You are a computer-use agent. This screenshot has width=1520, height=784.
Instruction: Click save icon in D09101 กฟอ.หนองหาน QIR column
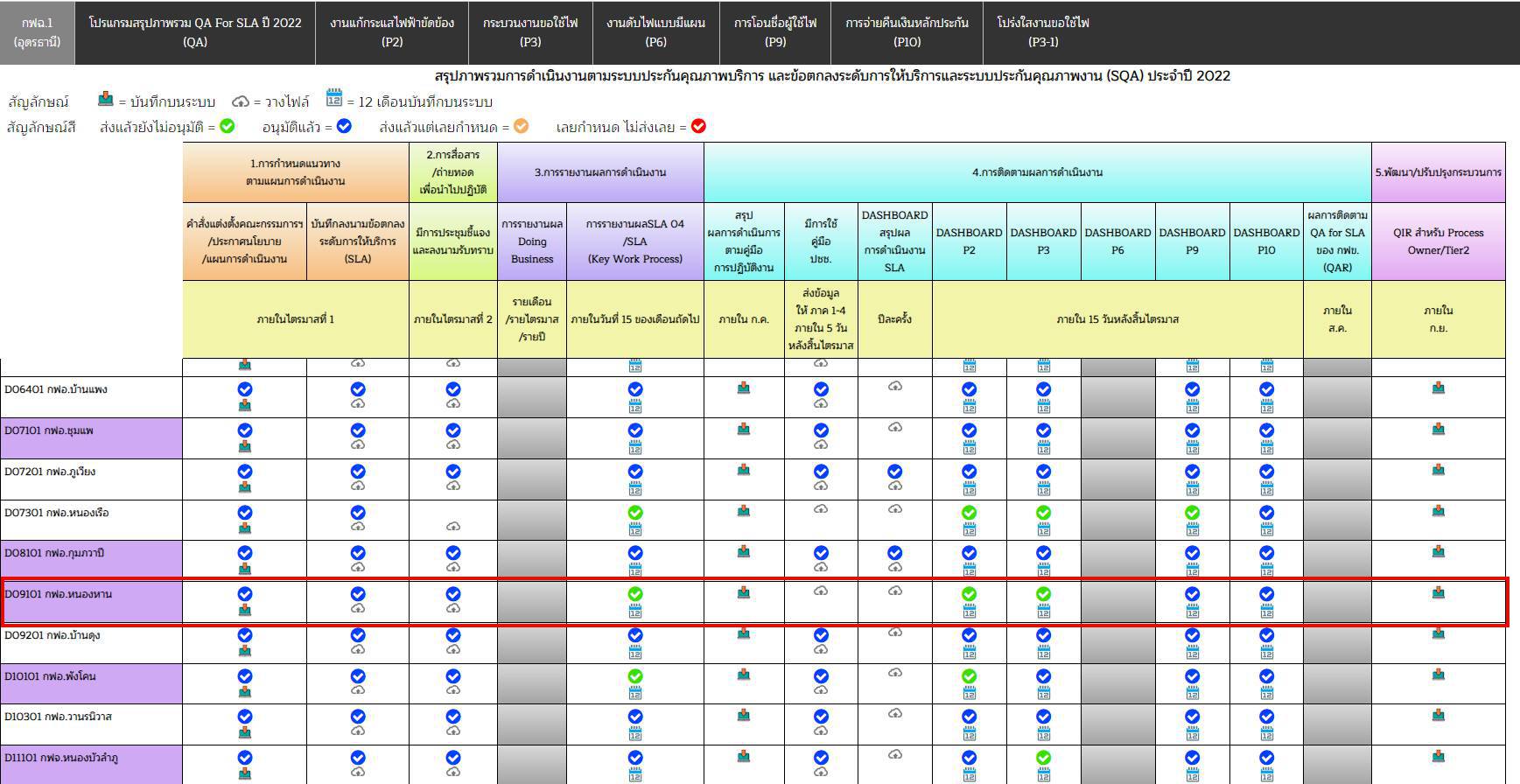(x=1438, y=592)
